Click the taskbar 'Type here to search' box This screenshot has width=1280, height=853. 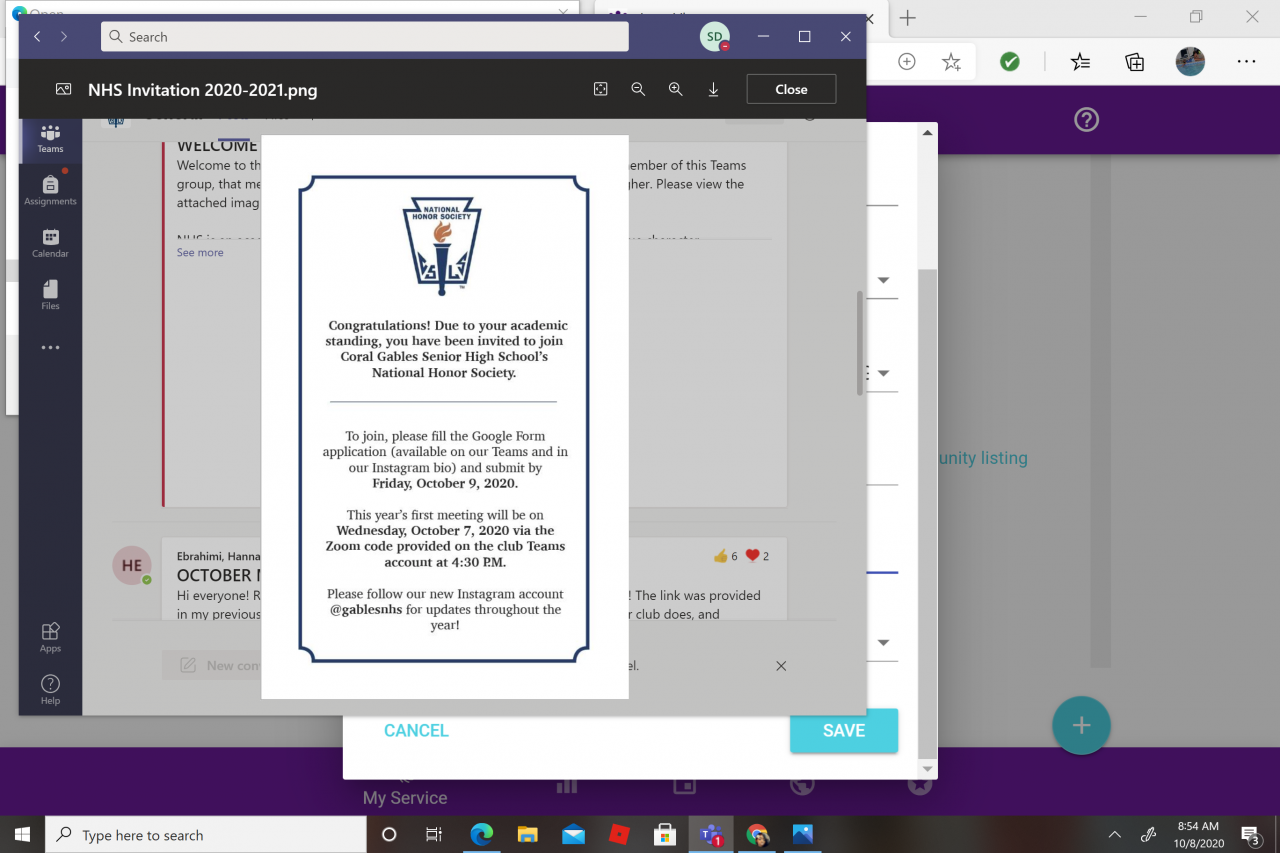pos(207,834)
